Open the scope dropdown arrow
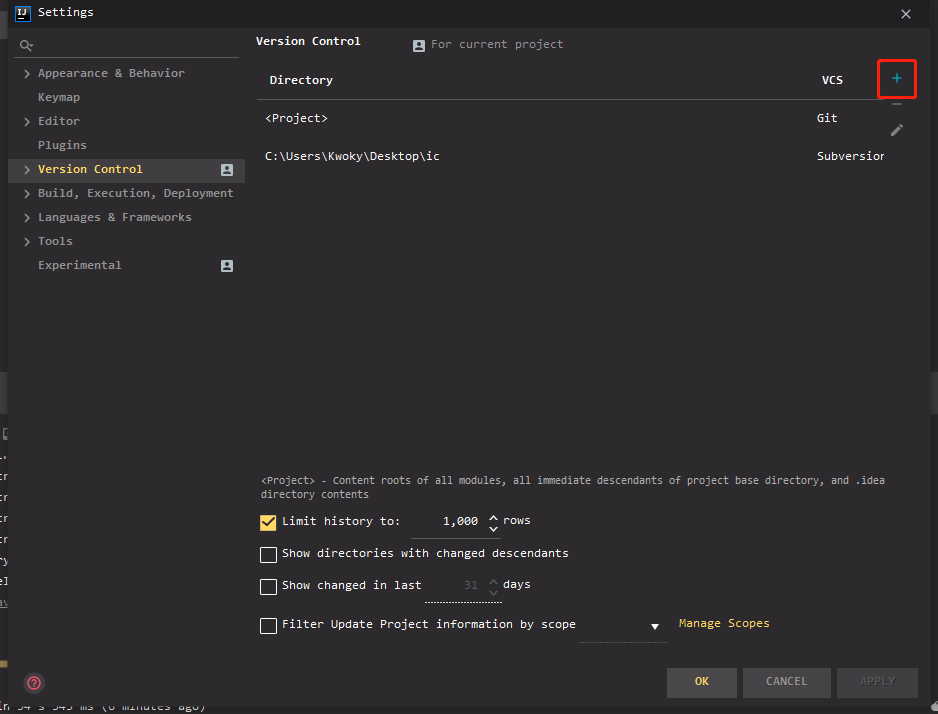The image size is (938, 714). (x=654, y=626)
